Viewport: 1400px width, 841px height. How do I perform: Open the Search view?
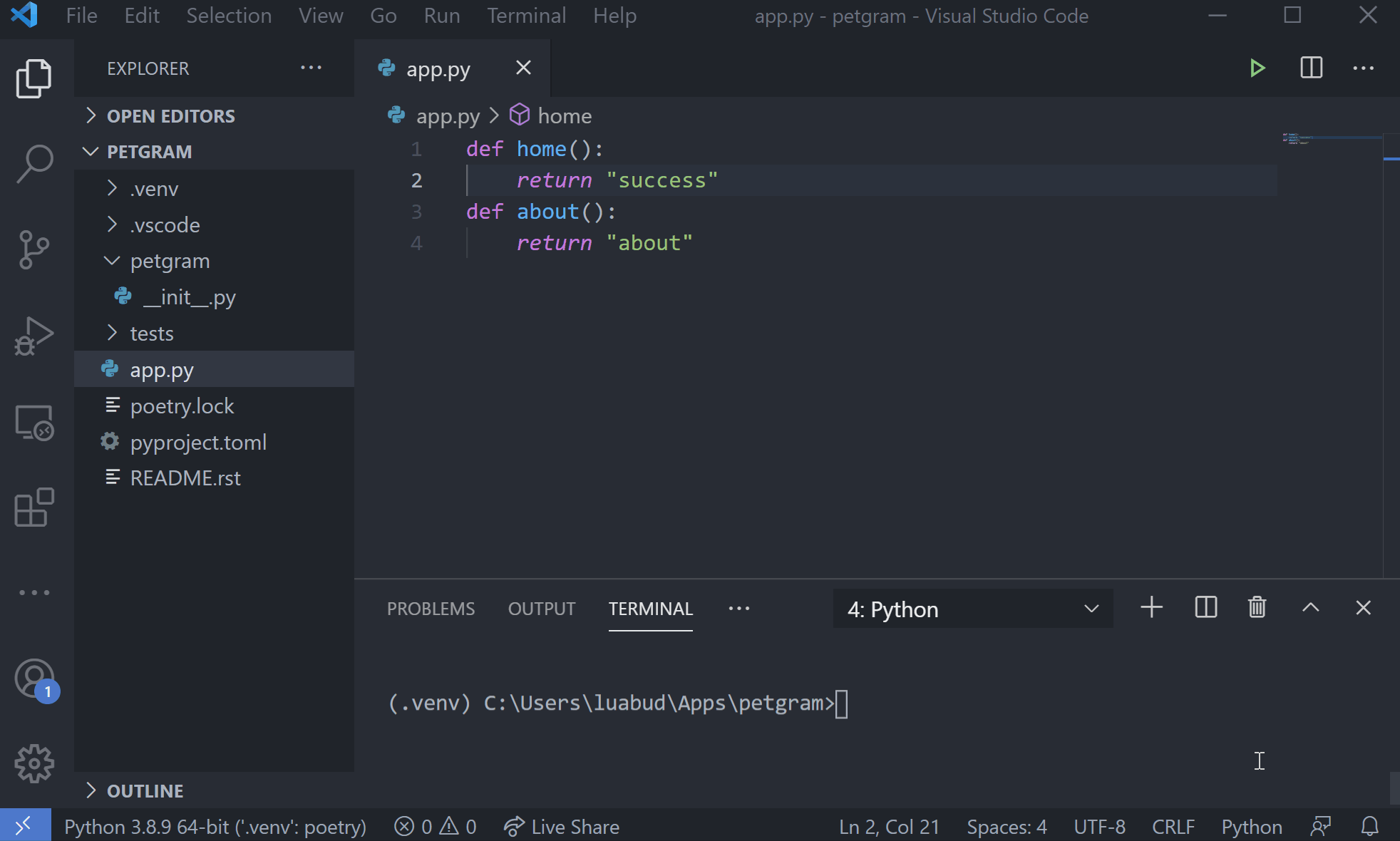coord(35,163)
